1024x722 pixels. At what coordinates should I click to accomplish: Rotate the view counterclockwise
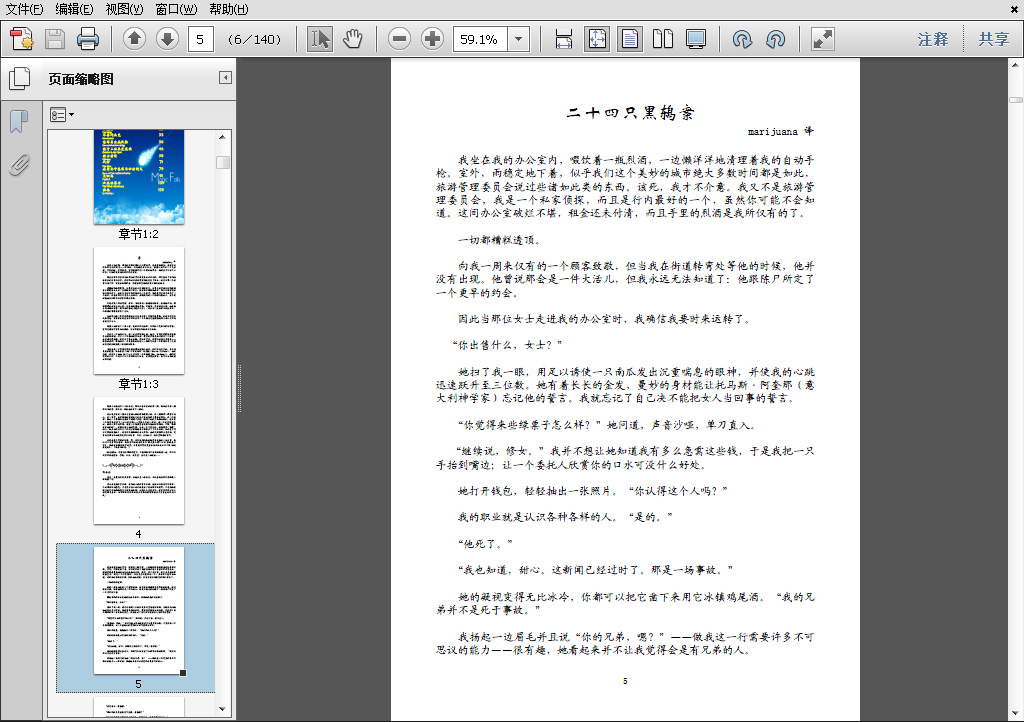pyautogui.click(x=775, y=39)
